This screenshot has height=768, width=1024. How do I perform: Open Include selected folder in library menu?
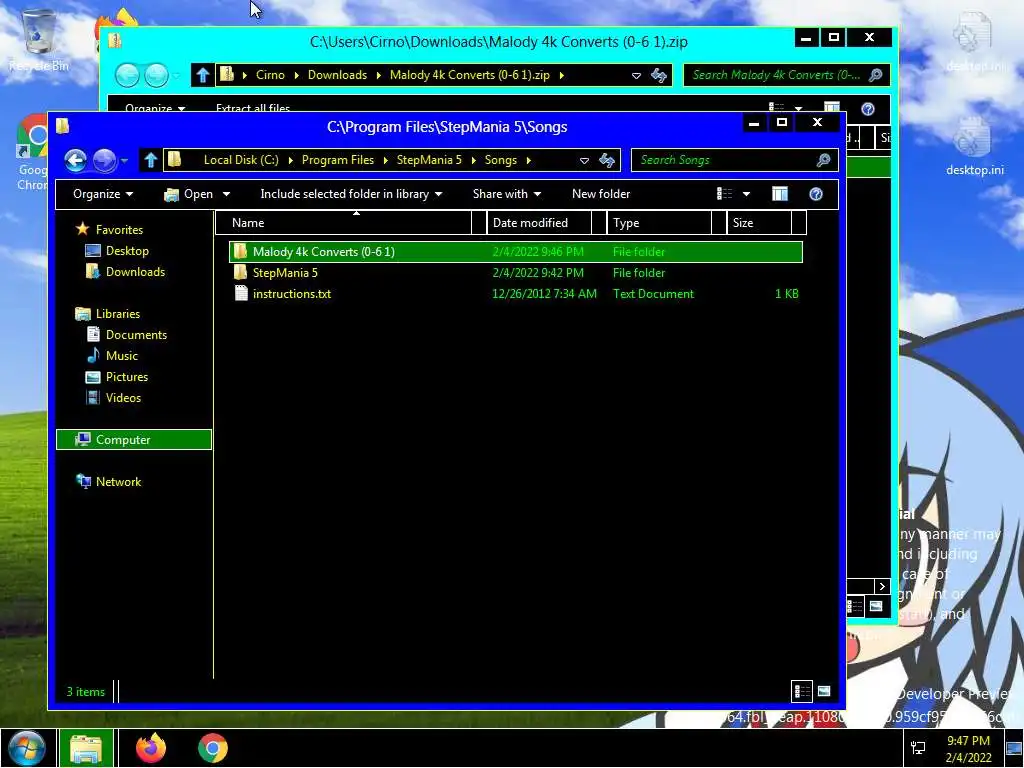pos(351,194)
